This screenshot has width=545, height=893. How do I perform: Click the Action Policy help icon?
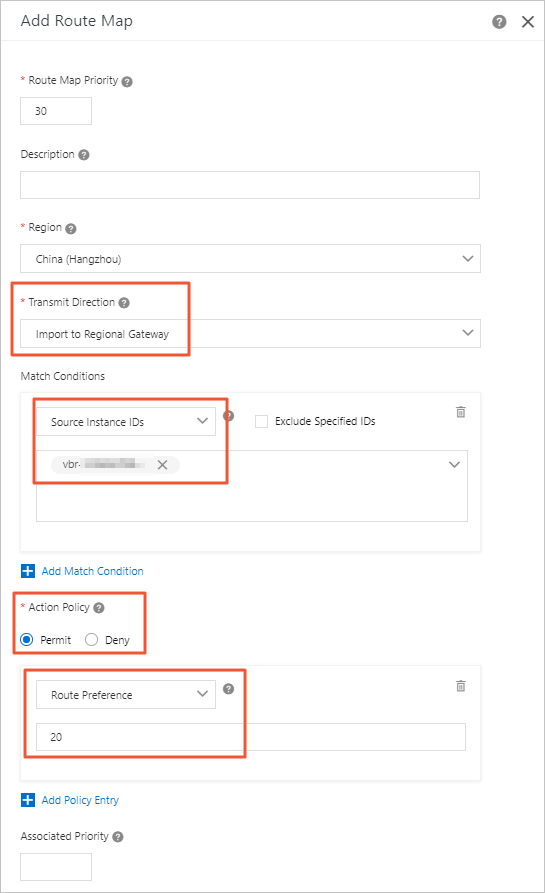pyautogui.click(x=99, y=608)
